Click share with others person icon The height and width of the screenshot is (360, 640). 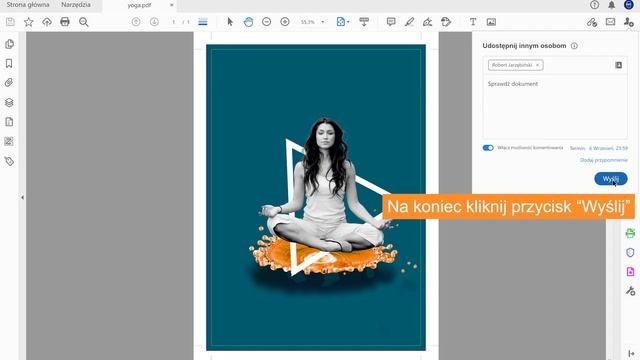pyautogui.click(x=629, y=22)
